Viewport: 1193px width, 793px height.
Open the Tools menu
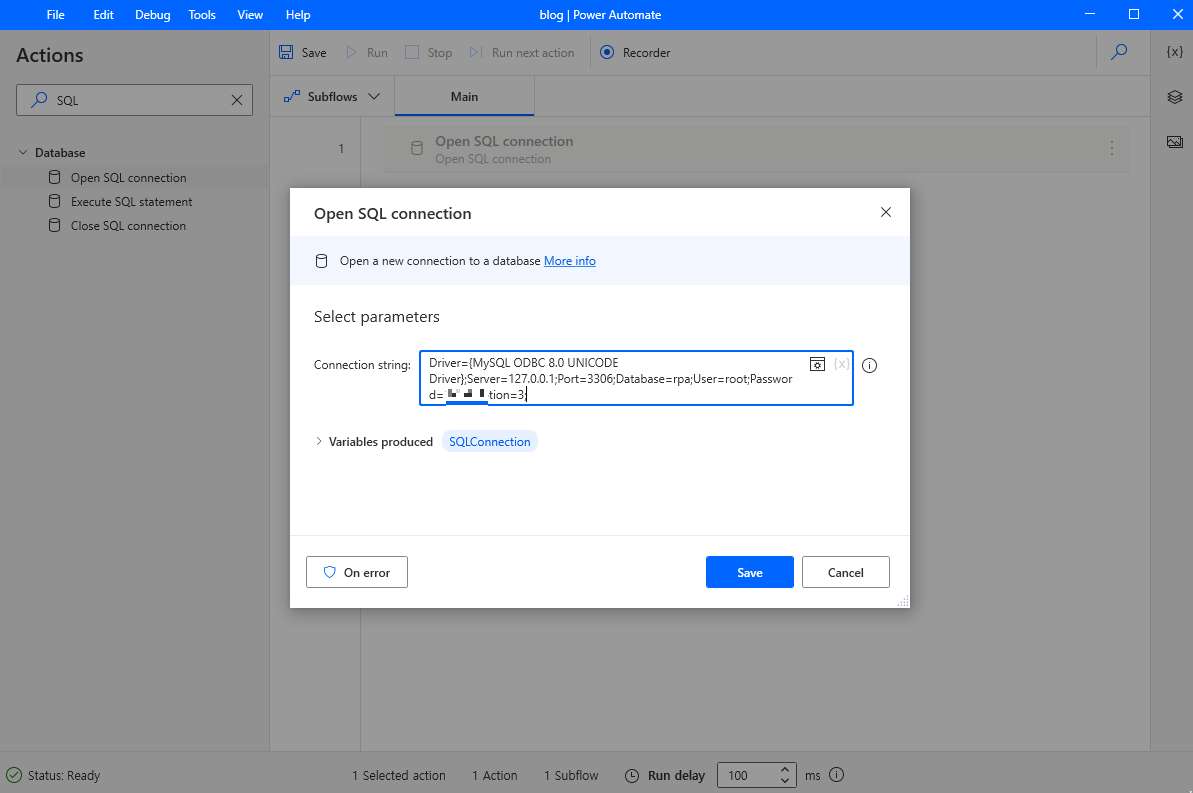coord(202,14)
